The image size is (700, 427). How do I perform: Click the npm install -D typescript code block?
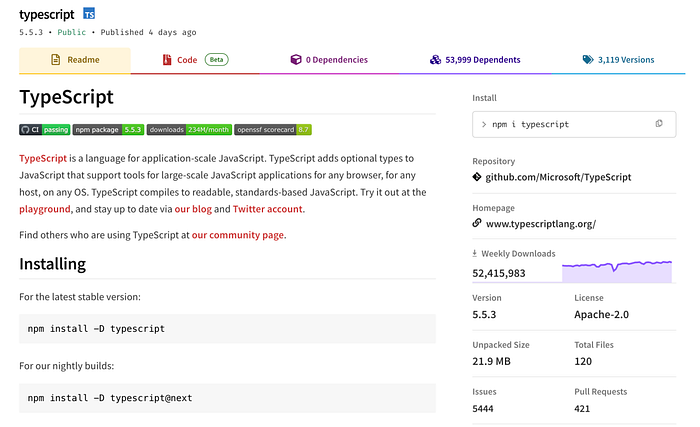(x=227, y=329)
